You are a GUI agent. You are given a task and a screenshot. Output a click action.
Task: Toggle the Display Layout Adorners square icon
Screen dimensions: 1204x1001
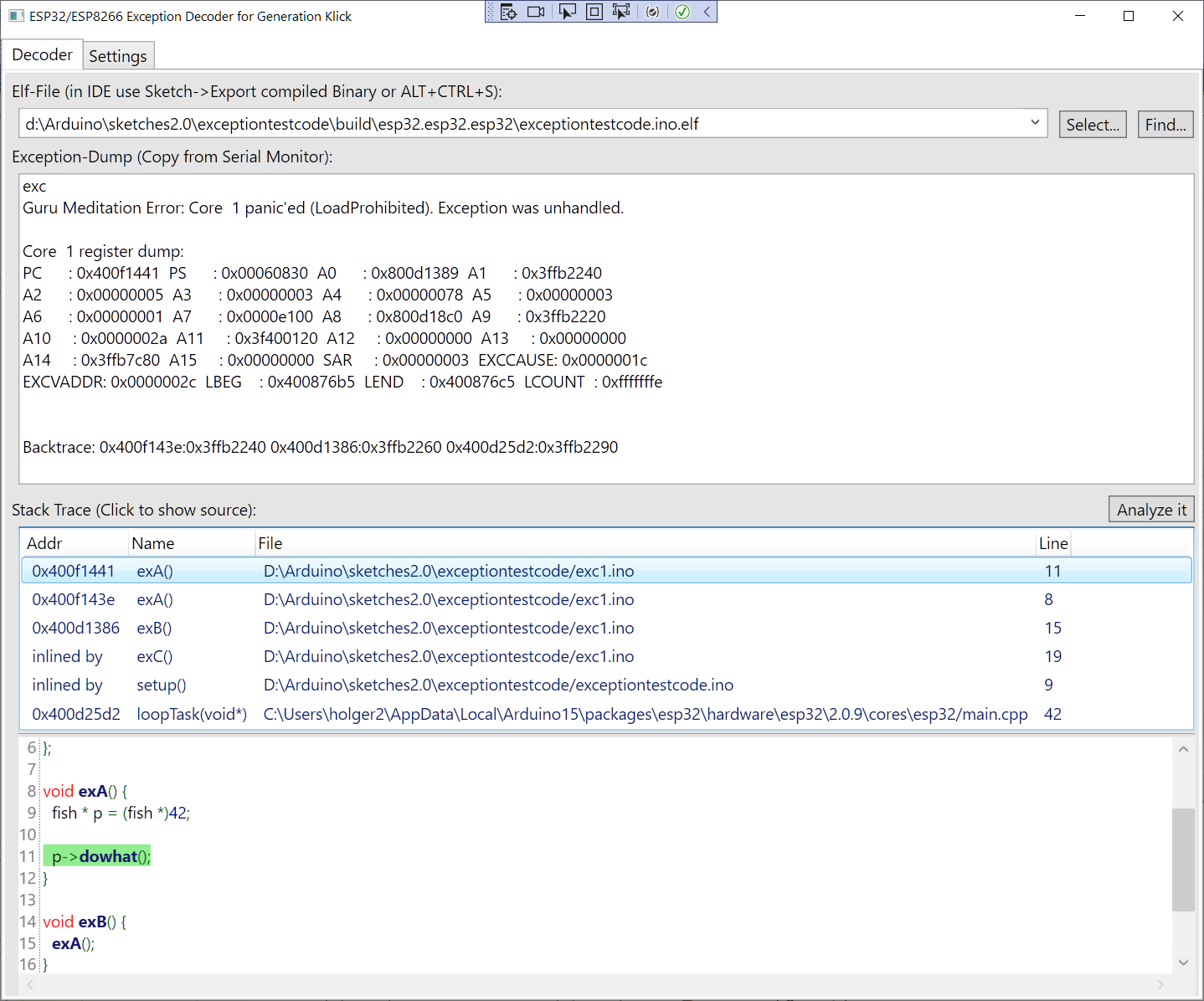point(594,12)
